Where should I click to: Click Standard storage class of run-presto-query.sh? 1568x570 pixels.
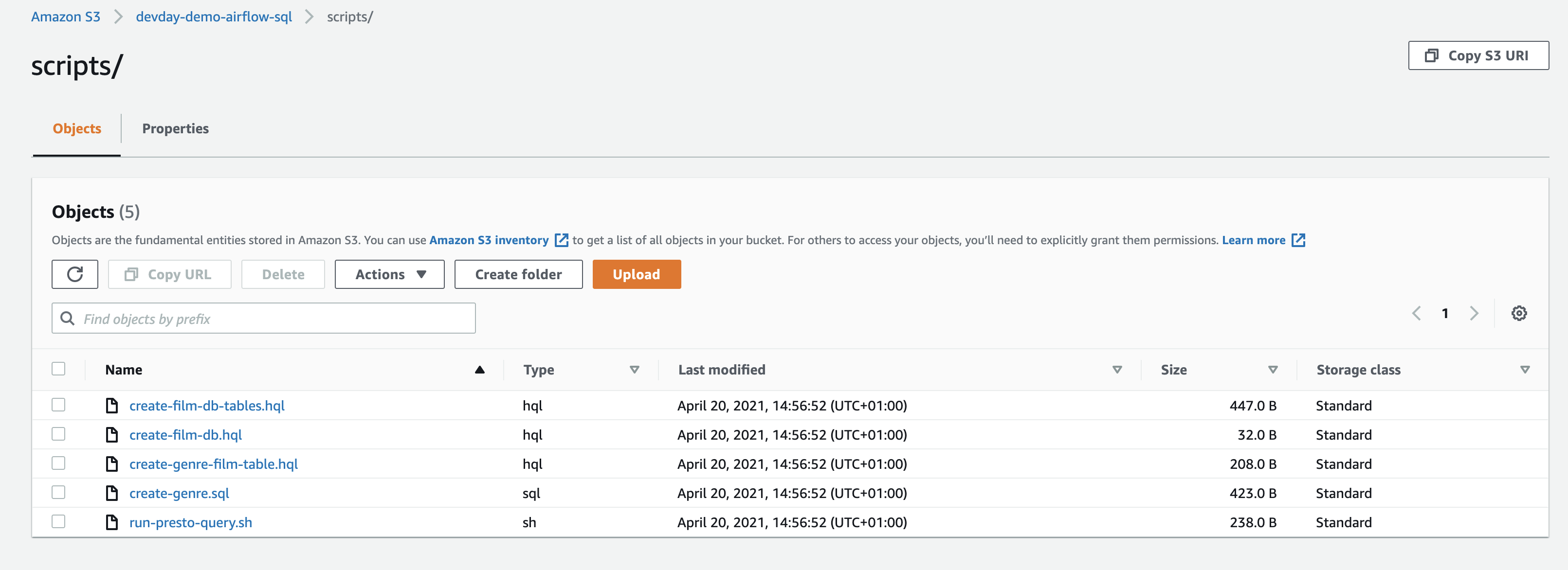click(x=1343, y=522)
